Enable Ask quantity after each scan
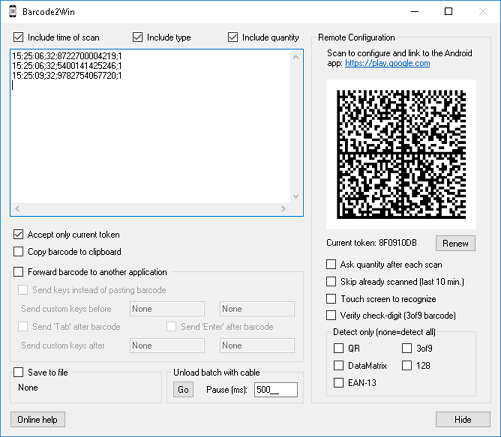Image resolution: width=501 pixels, height=437 pixels. pyautogui.click(x=331, y=265)
